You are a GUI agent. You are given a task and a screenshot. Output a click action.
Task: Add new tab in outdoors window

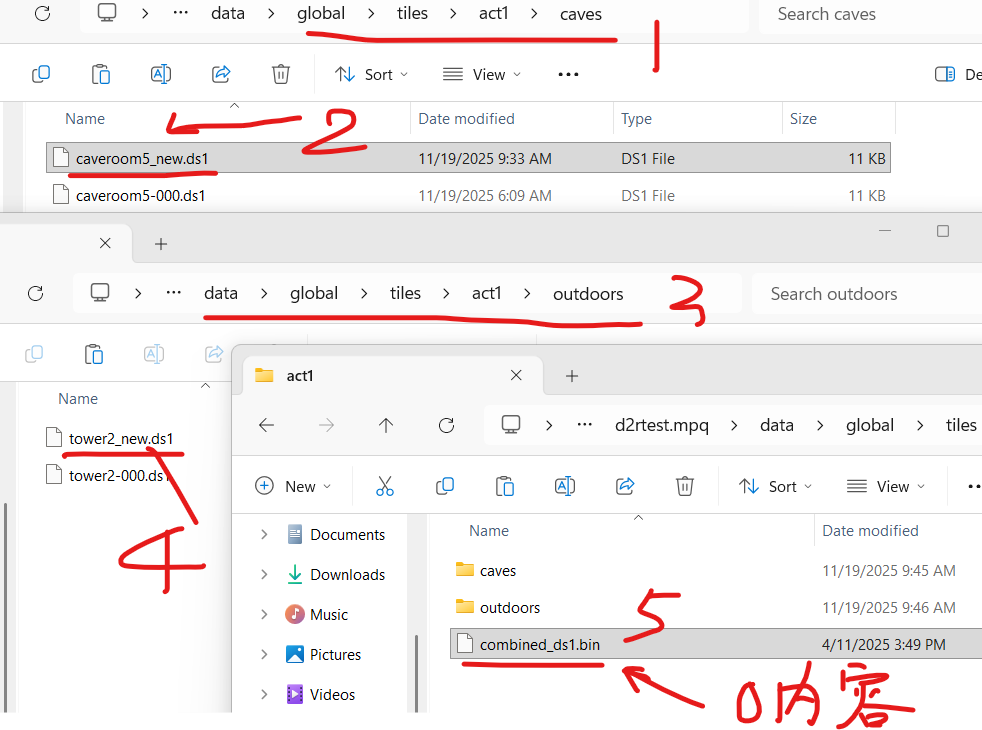point(161,244)
